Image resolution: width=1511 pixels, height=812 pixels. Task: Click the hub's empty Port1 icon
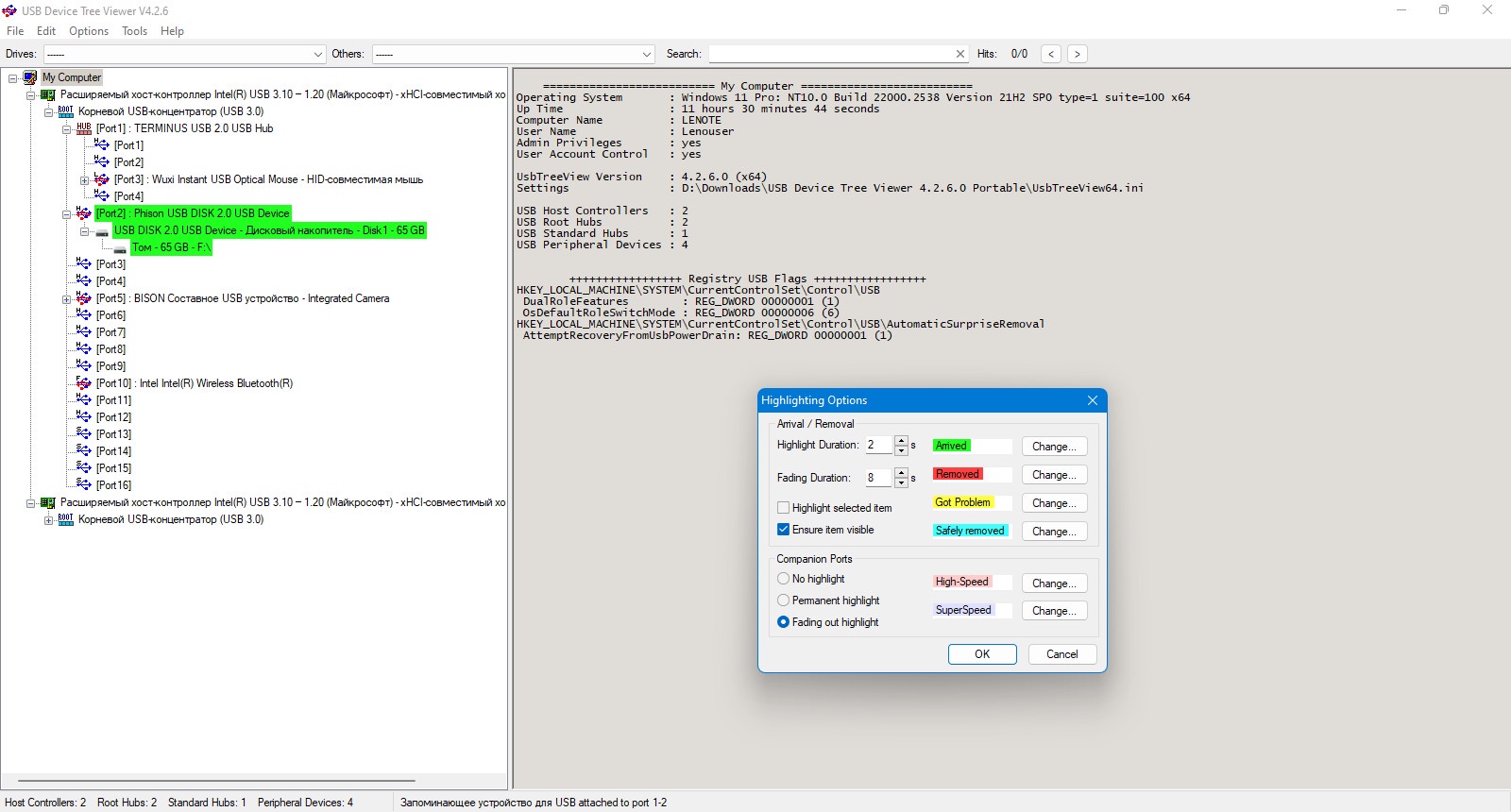tap(102, 145)
